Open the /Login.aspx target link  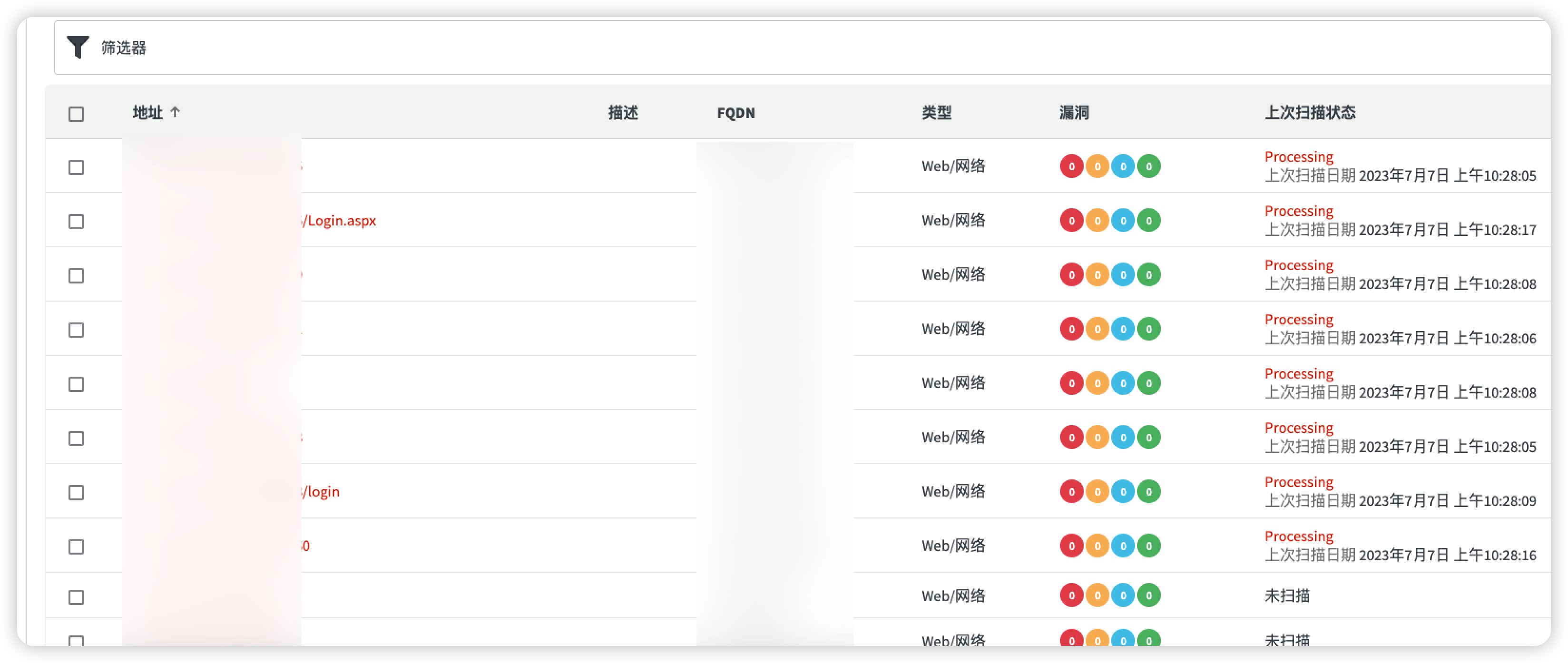click(x=340, y=220)
